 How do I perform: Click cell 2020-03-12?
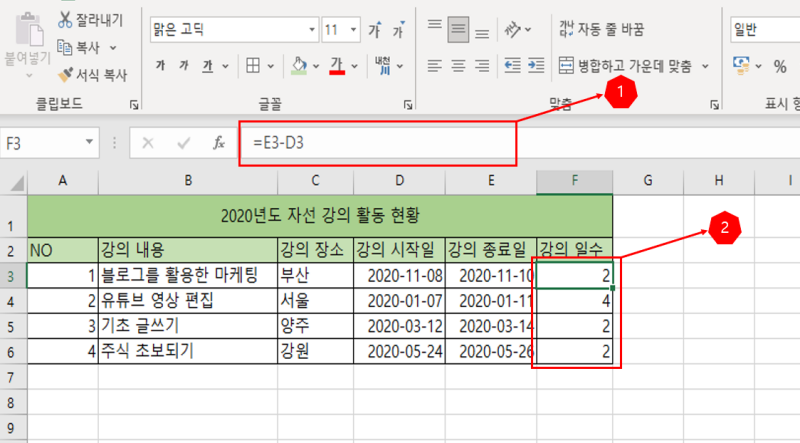point(399,326)
